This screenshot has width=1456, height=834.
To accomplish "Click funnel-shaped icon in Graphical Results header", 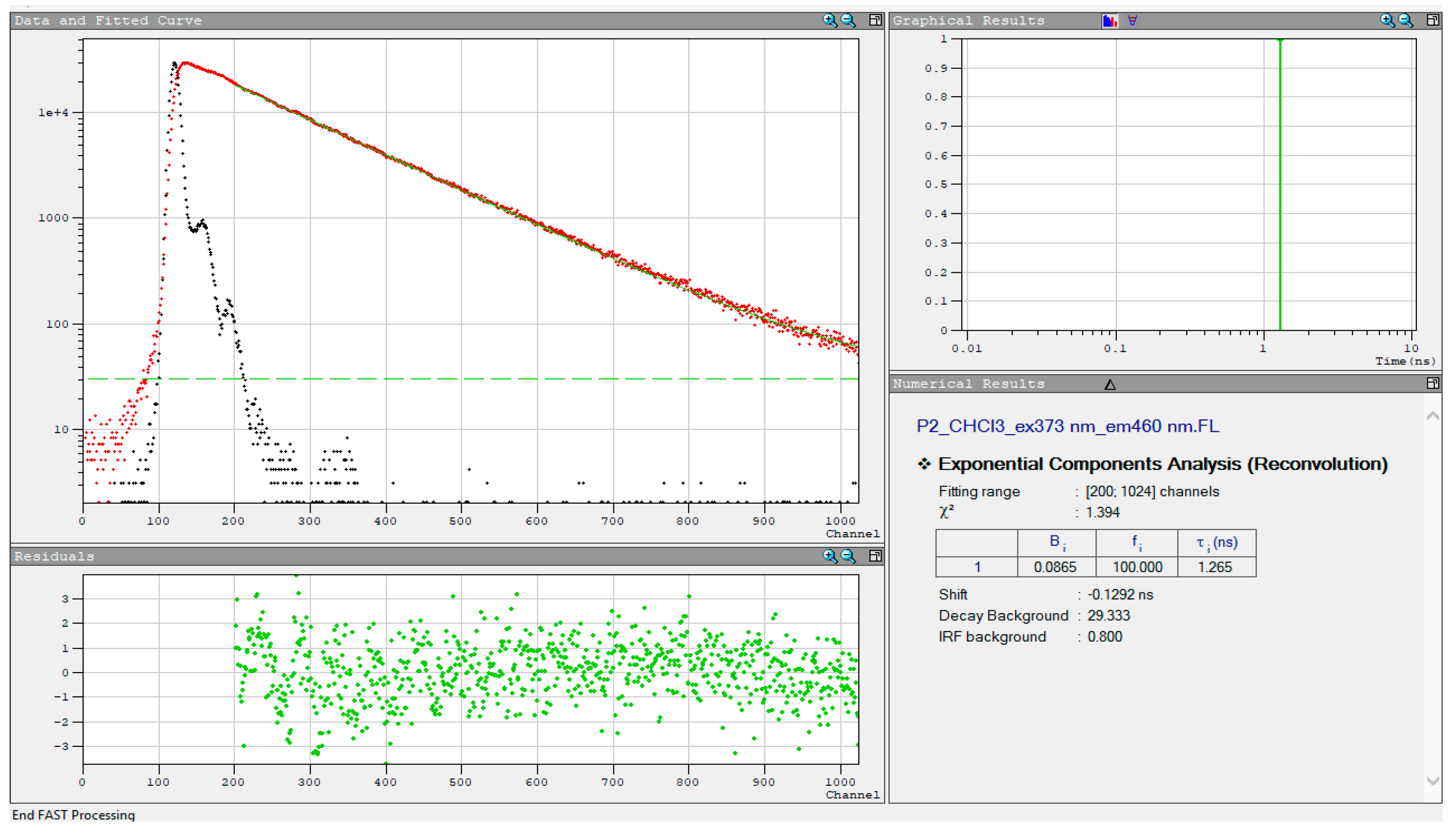I will [x=1132, y=20].
